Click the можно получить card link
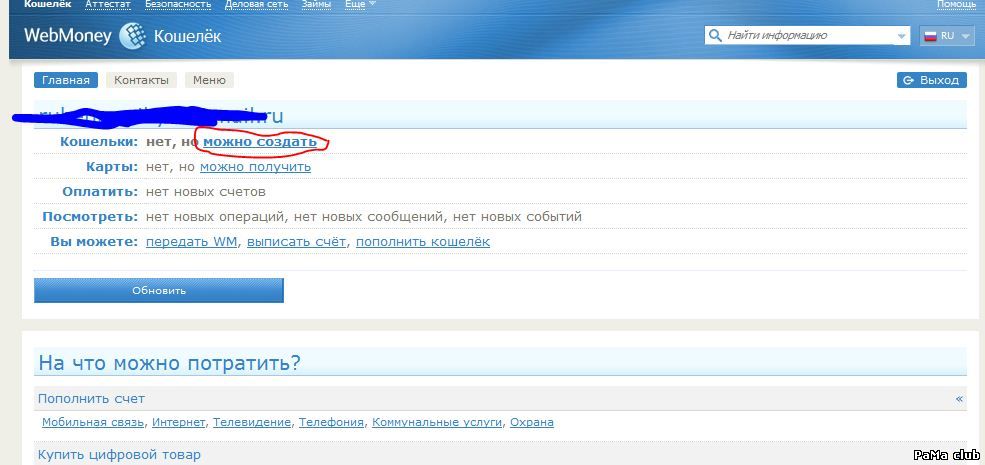 coord(255,167)
